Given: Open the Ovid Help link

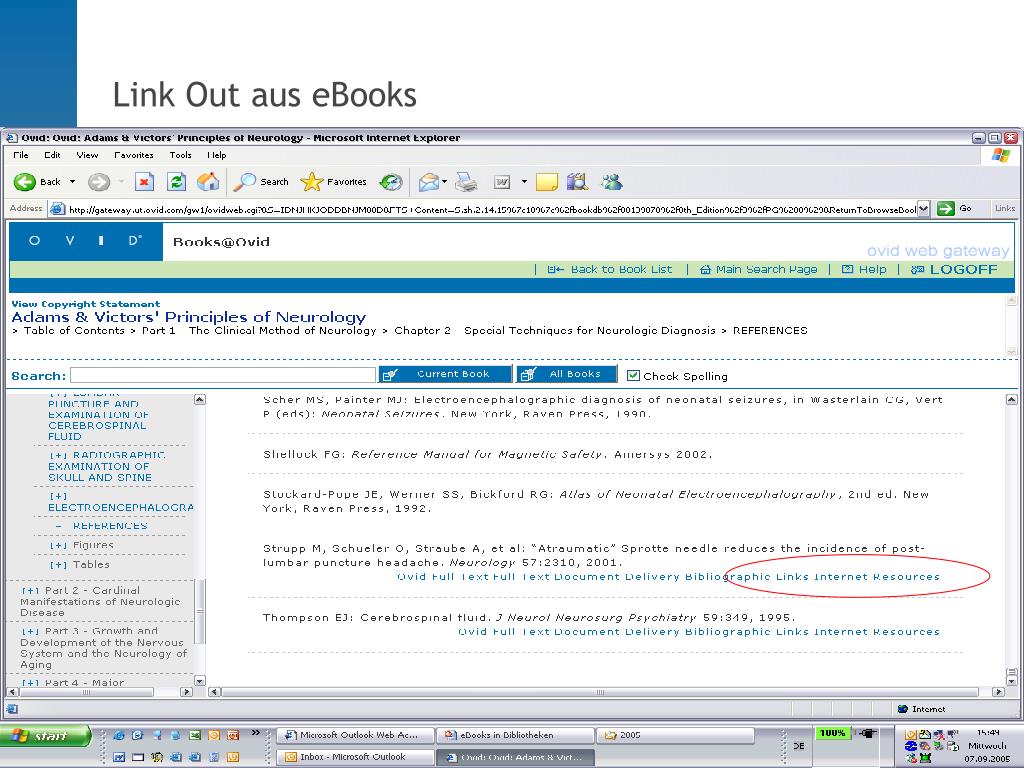Looking at the screenshot, I should click(864, 269).
